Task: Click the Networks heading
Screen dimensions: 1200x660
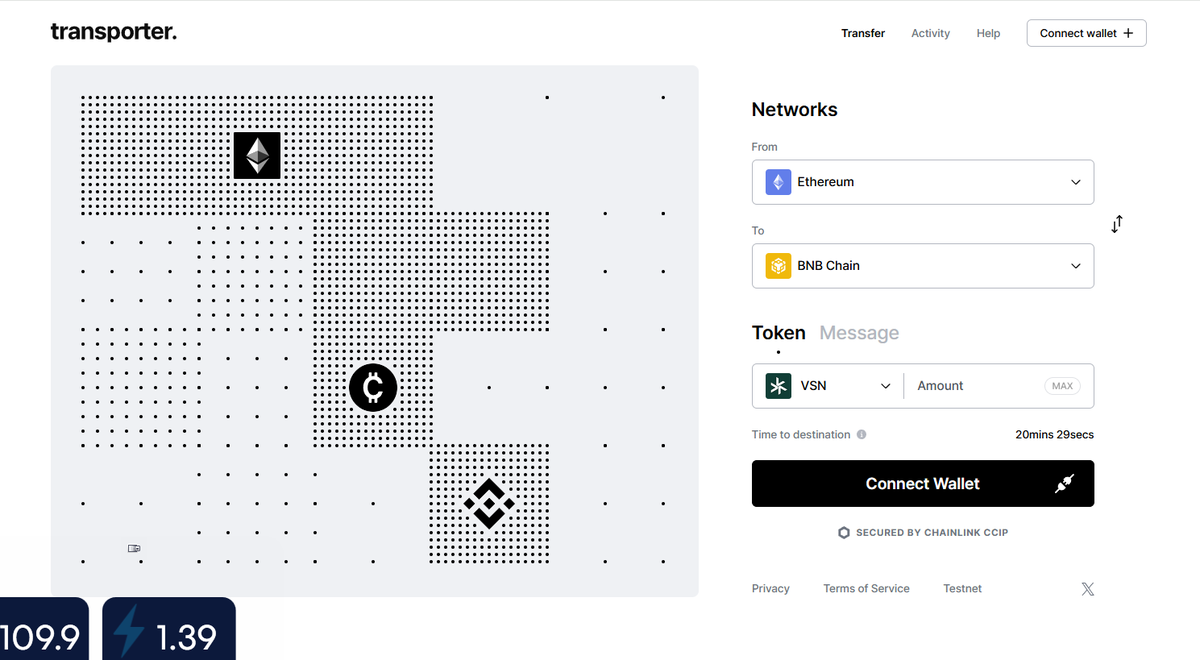Action: [x=795, y=110]
